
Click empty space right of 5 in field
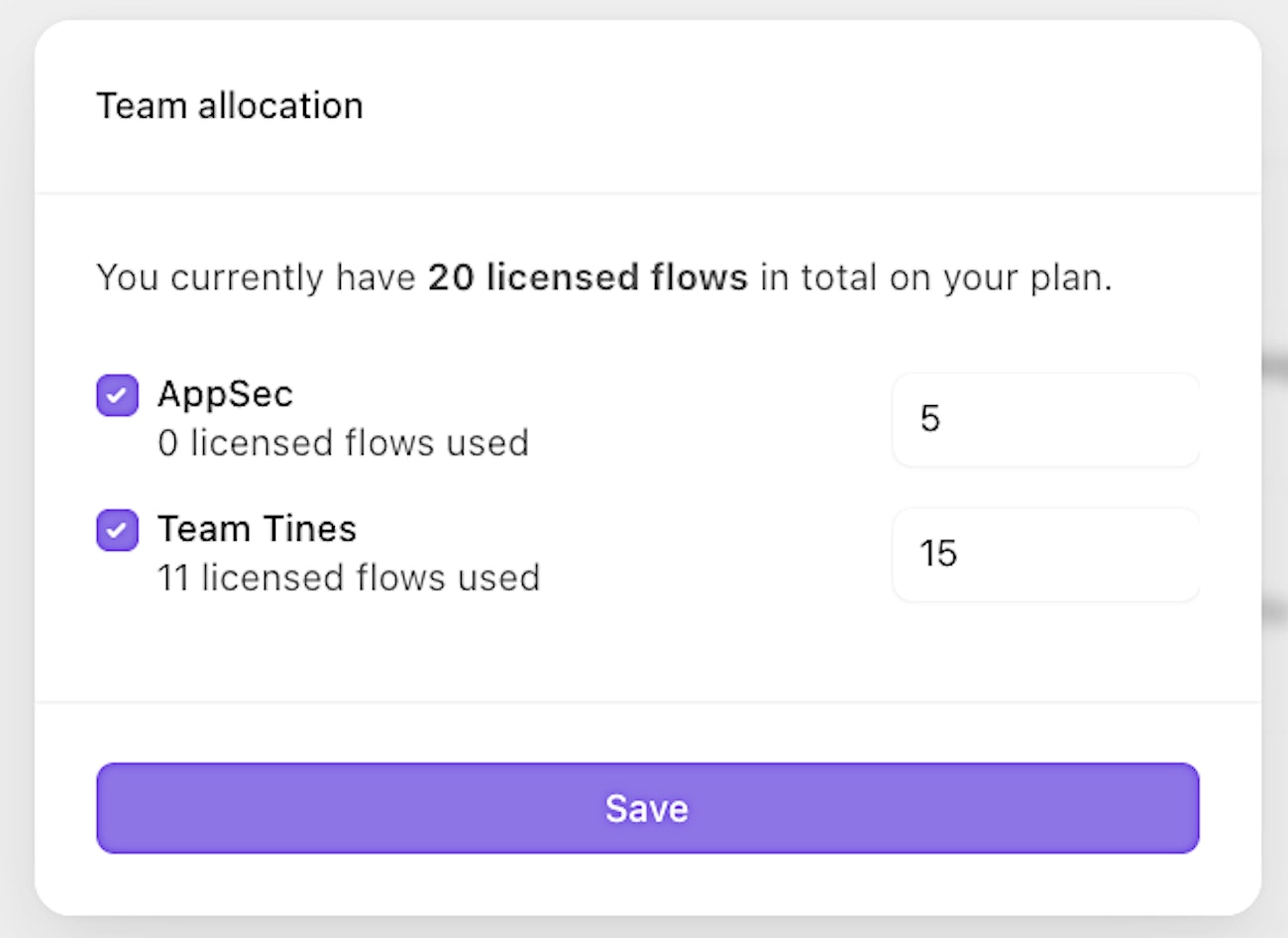1090,419
